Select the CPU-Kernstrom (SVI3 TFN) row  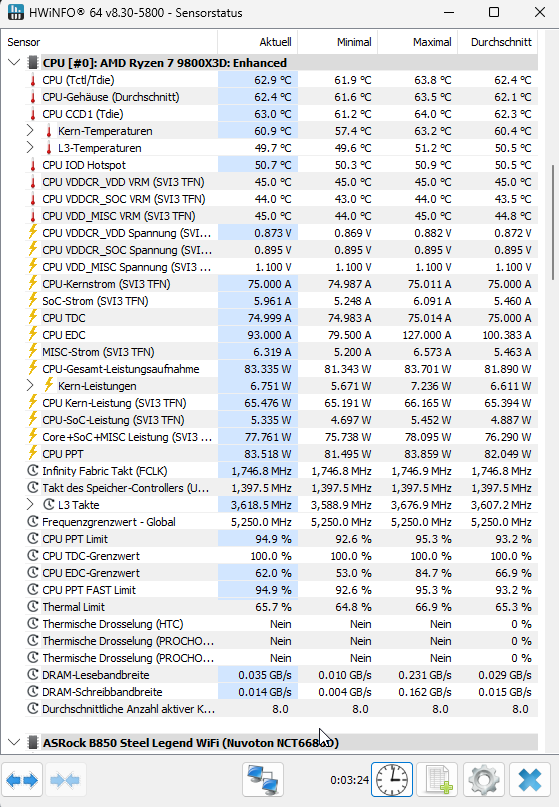pyautogui.click(x=281, y=284)
